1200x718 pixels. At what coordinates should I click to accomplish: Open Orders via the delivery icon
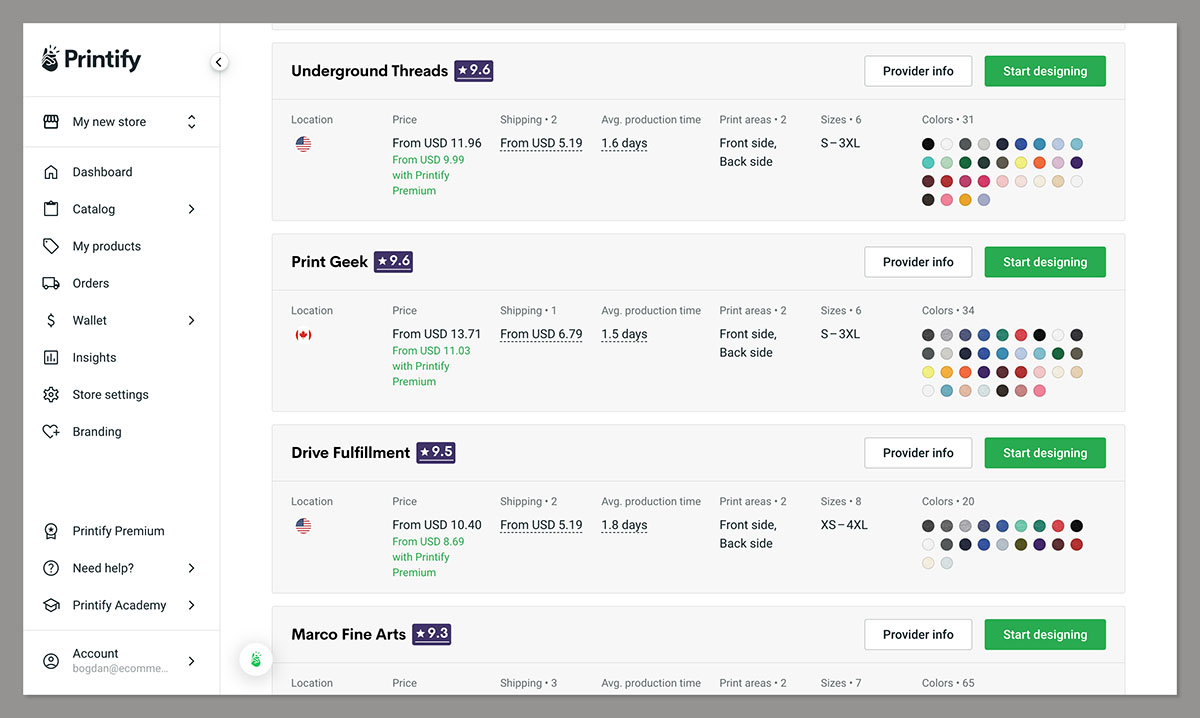tap(51, 283)
